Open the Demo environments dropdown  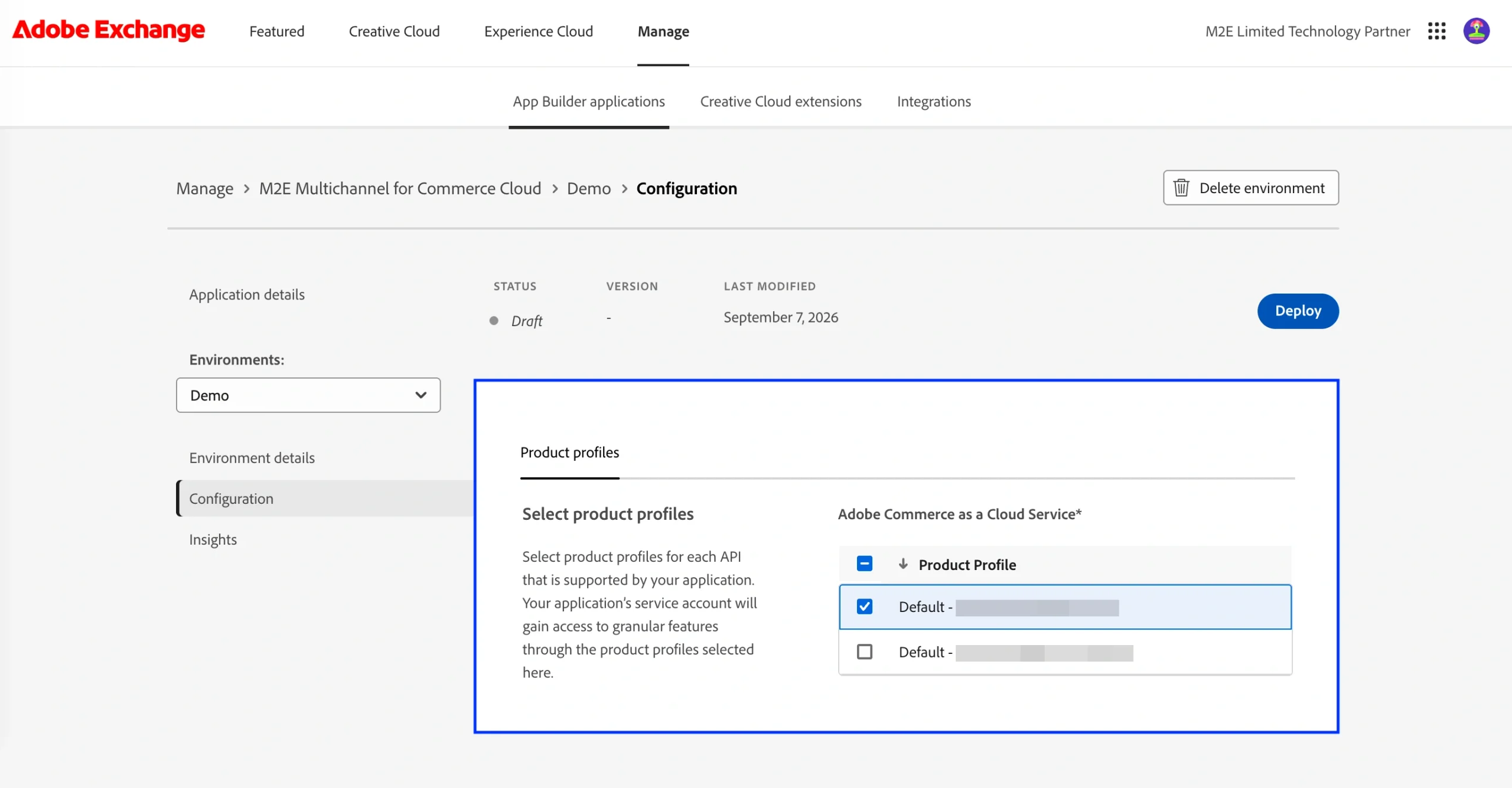point(308,395)
